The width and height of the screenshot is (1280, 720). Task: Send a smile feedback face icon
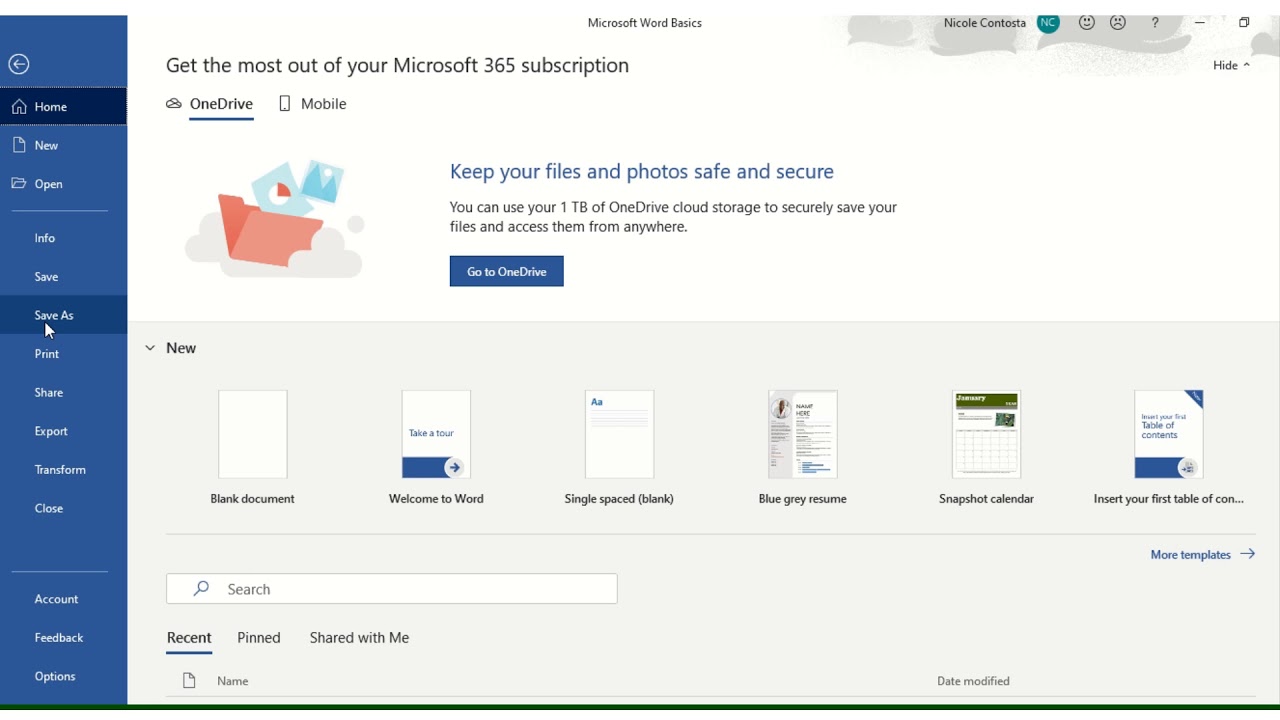click(x=1087, y=23)
